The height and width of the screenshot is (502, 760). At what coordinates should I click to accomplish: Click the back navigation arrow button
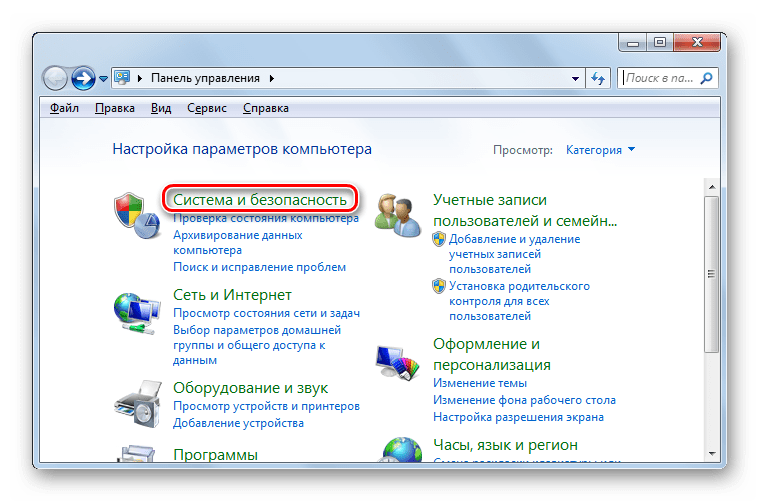click(55, 78)
